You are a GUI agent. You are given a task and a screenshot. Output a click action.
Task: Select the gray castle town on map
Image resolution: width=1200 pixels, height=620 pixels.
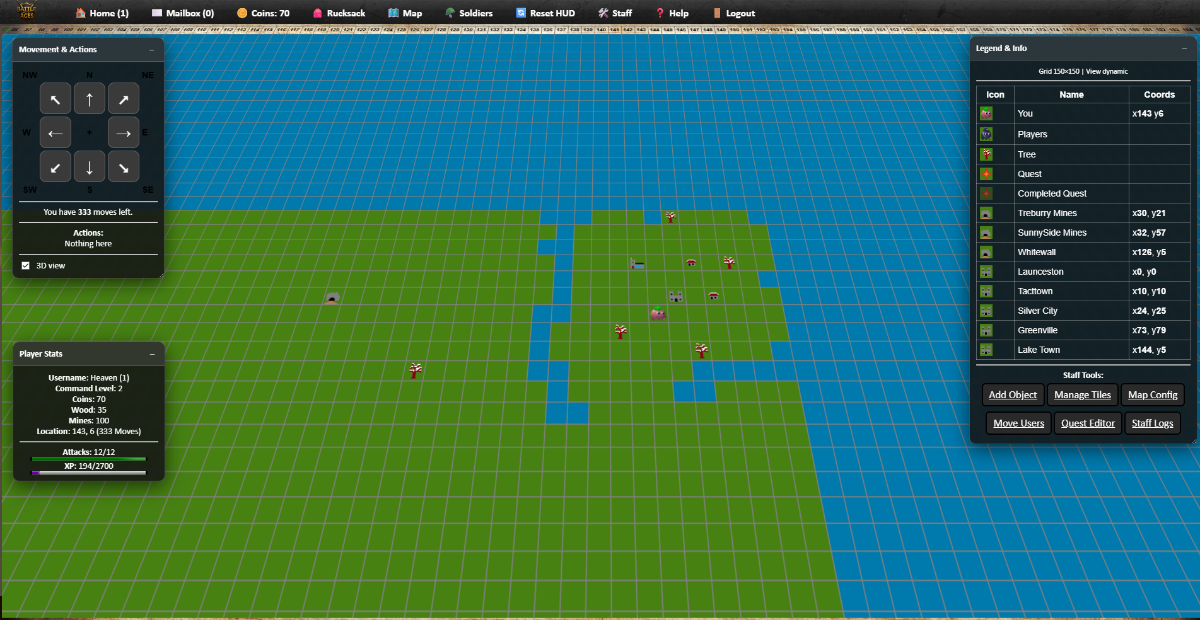coord(676,297)
